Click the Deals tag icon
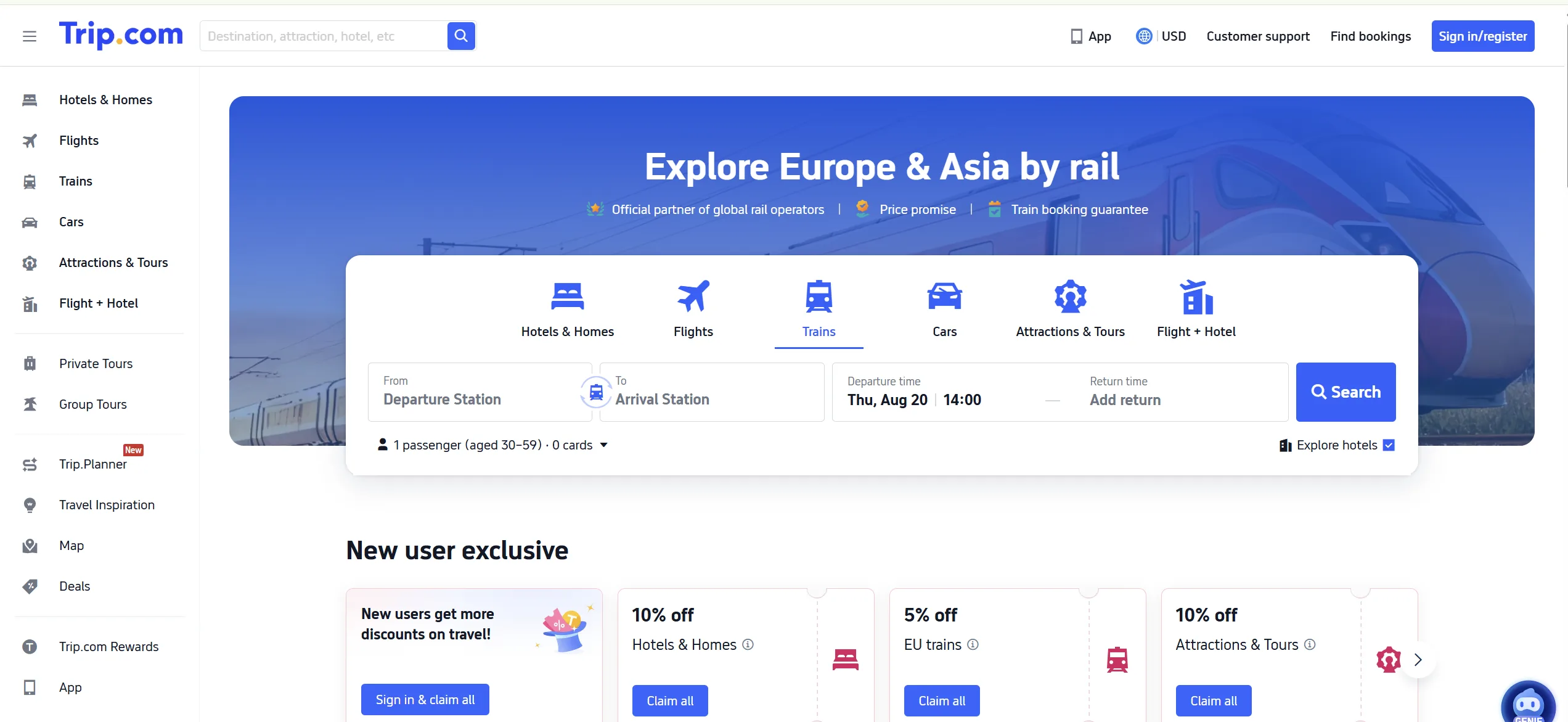Screen dimensions: 1568x722 coord(30,586)
